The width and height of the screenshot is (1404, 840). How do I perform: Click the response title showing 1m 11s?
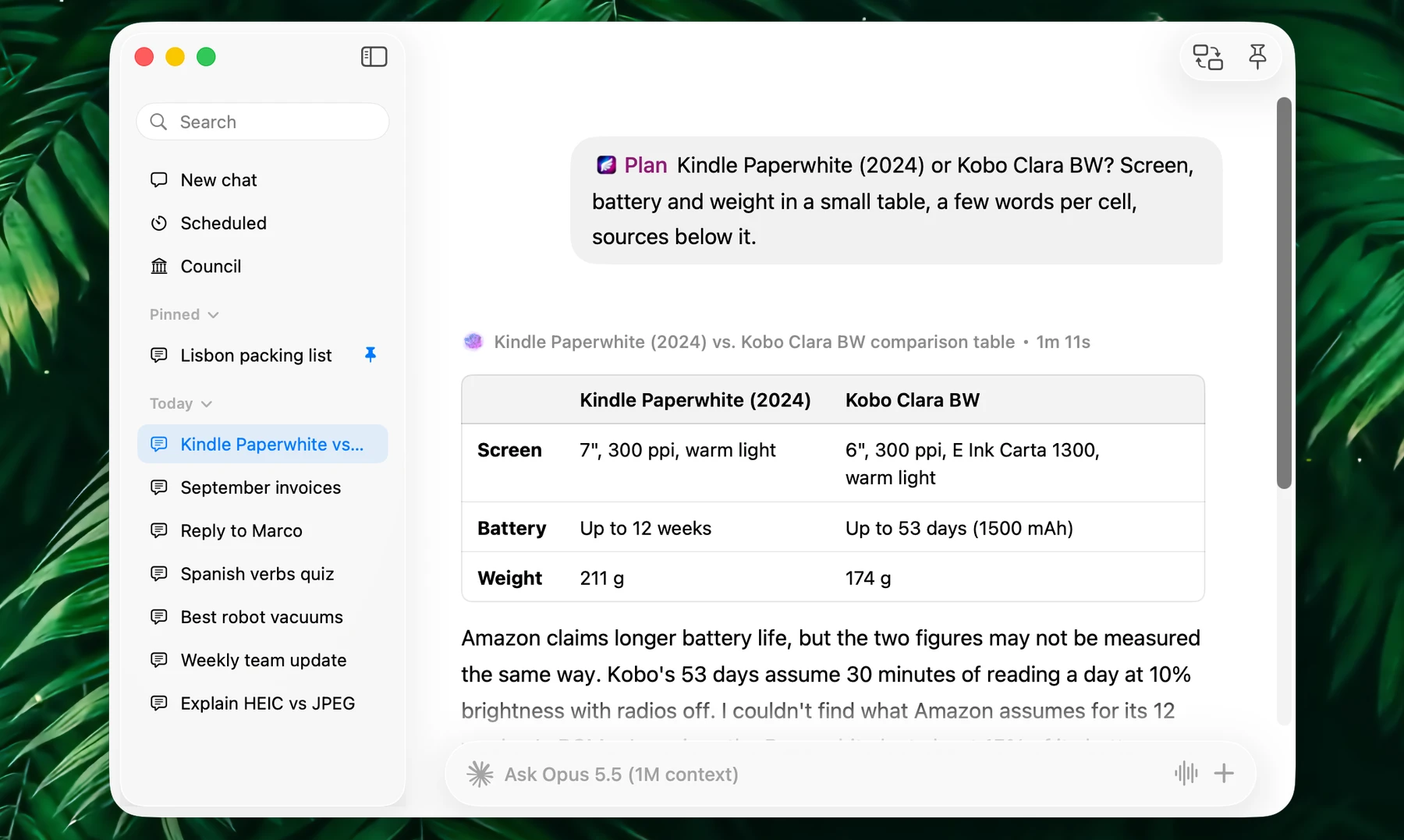coord(792,342)
